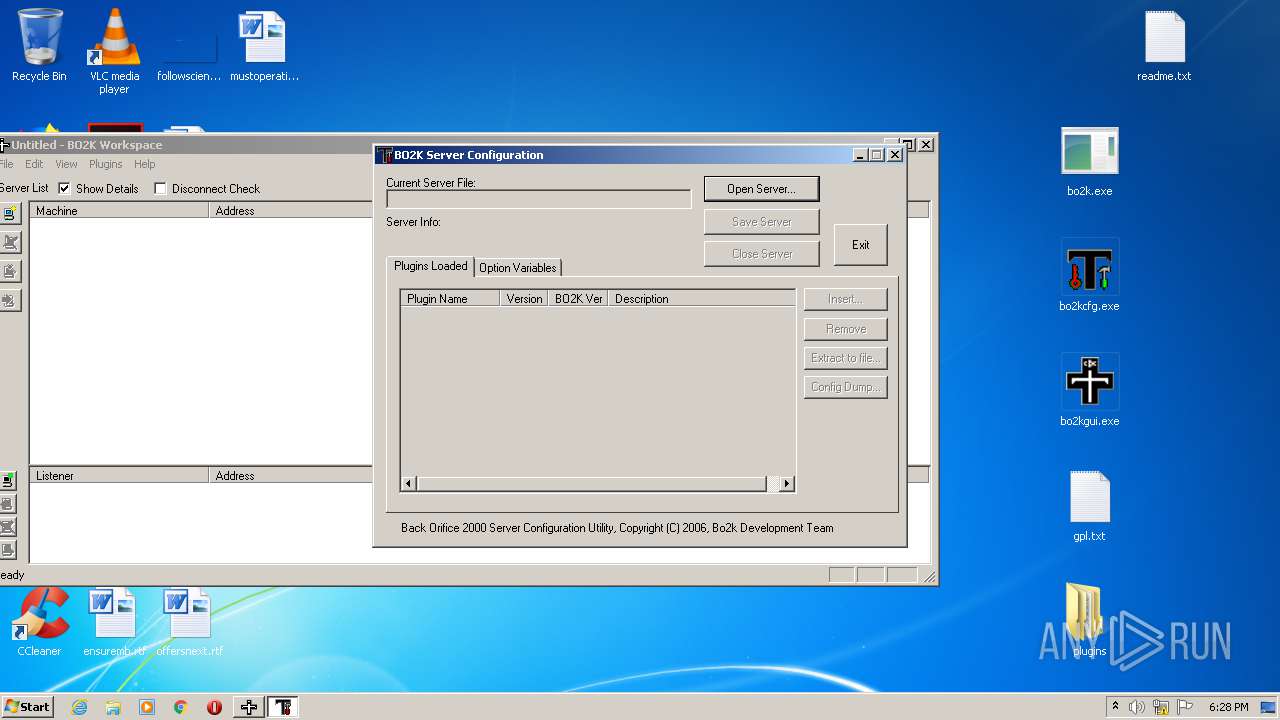
Task: Click the new listener icon with green dot
Action: point(8,480)
